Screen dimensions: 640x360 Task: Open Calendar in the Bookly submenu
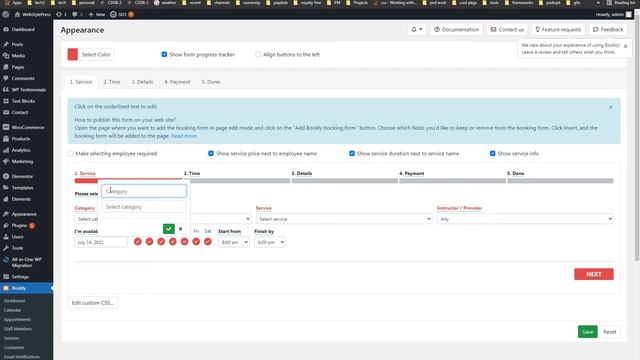tap(12, 310)
